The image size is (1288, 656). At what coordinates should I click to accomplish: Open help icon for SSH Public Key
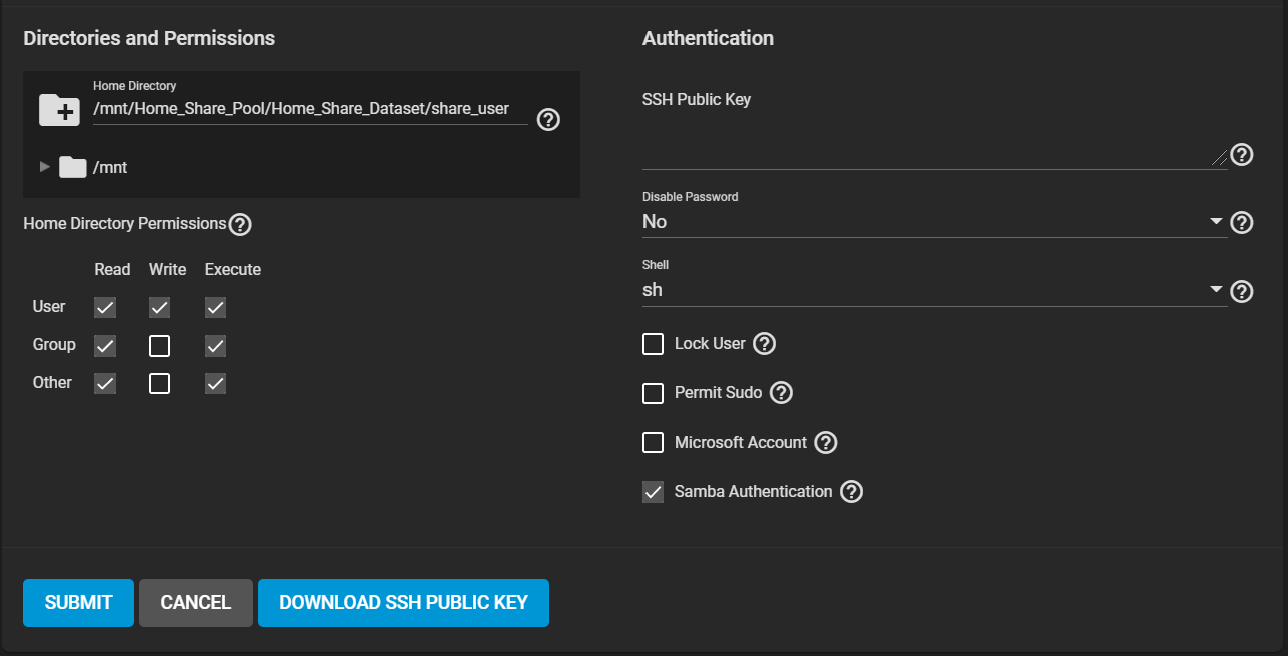coord(1241,155)
